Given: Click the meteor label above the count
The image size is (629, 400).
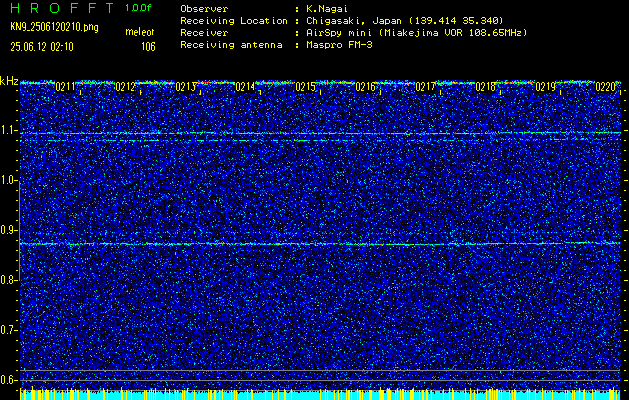Looking at the screenshot, I should point(140,33).
